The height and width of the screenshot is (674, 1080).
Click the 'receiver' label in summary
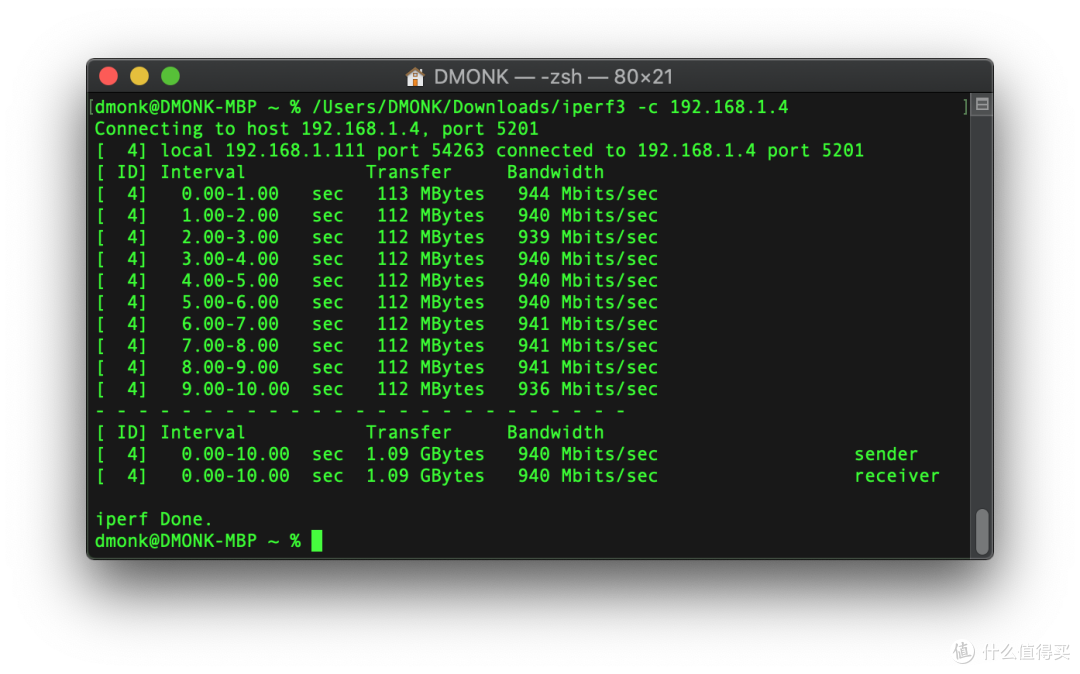pyautogui.click(x=897, y=476)
